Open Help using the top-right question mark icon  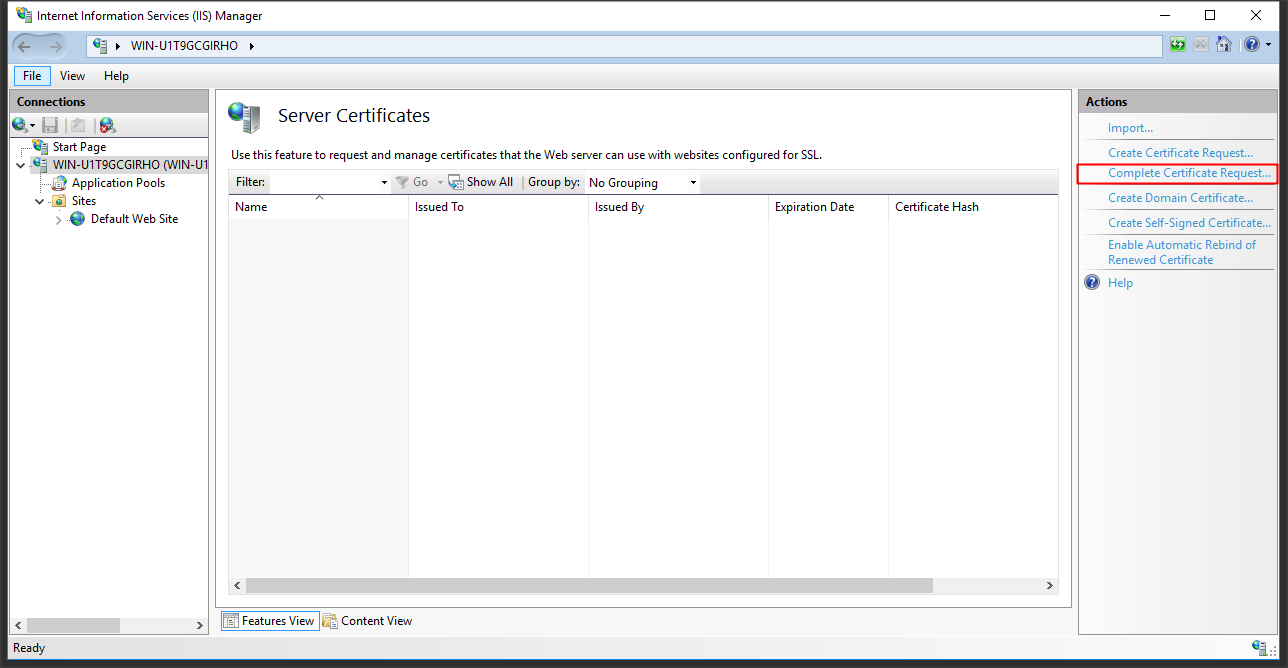click(1251, 45)
